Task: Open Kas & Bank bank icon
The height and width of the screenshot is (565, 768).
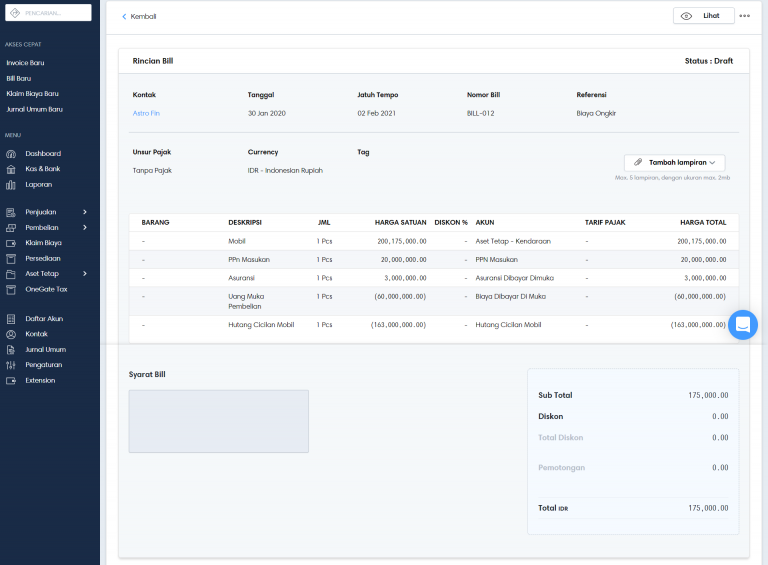Action: click(11, 169)
